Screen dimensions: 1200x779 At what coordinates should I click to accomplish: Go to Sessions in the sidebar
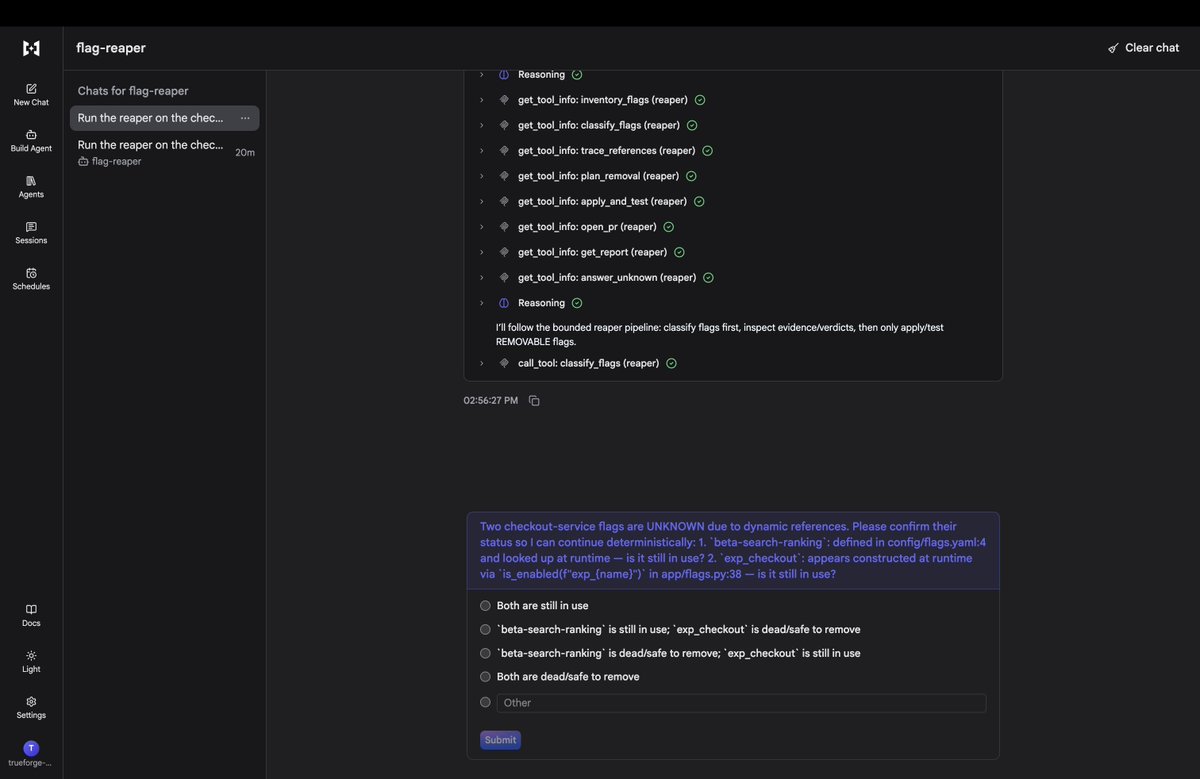click(x=31, y=233)
